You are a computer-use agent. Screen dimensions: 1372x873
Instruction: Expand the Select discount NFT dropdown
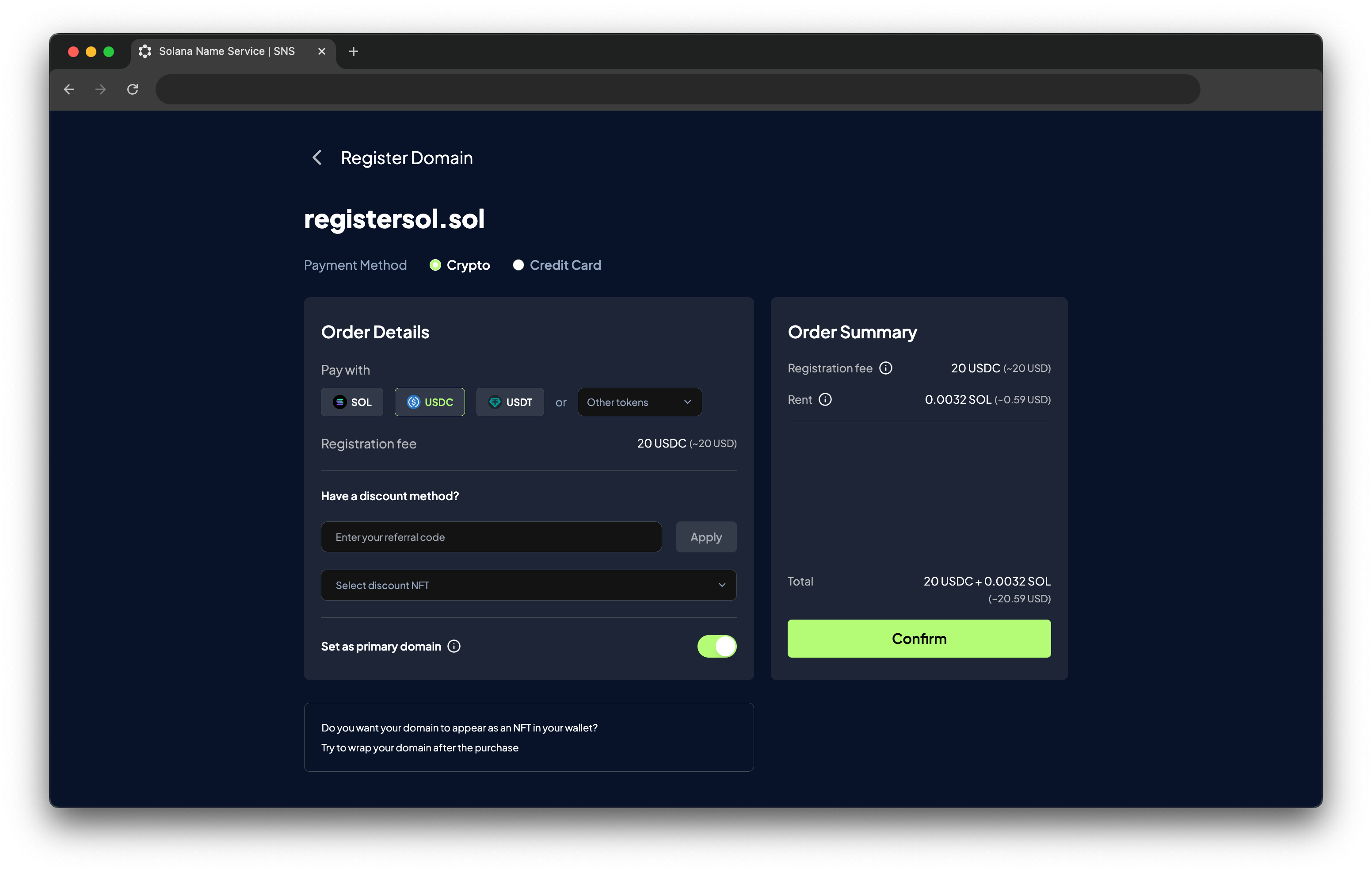click(x=528, y=585)
